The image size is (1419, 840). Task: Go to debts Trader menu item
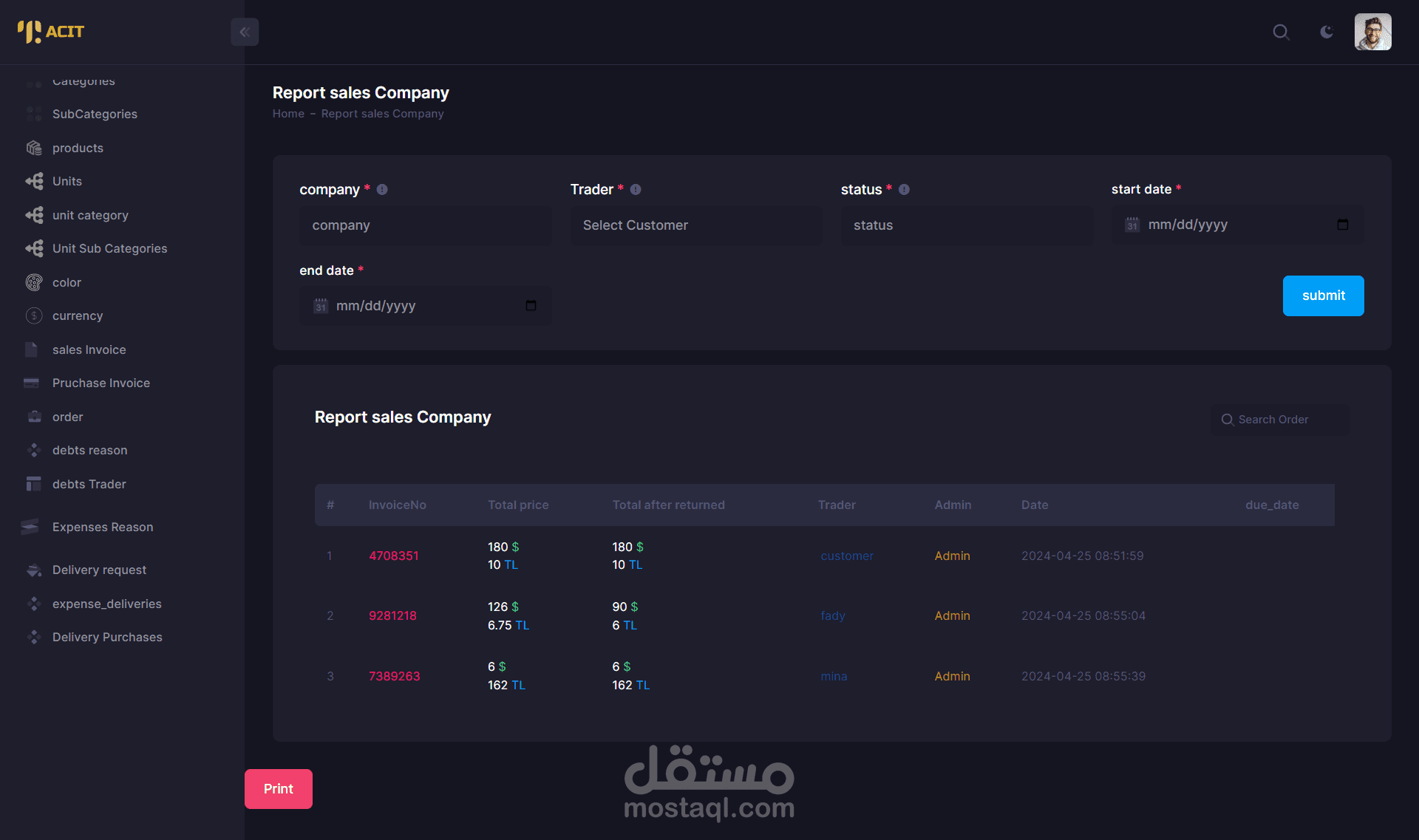pos(89,484)
